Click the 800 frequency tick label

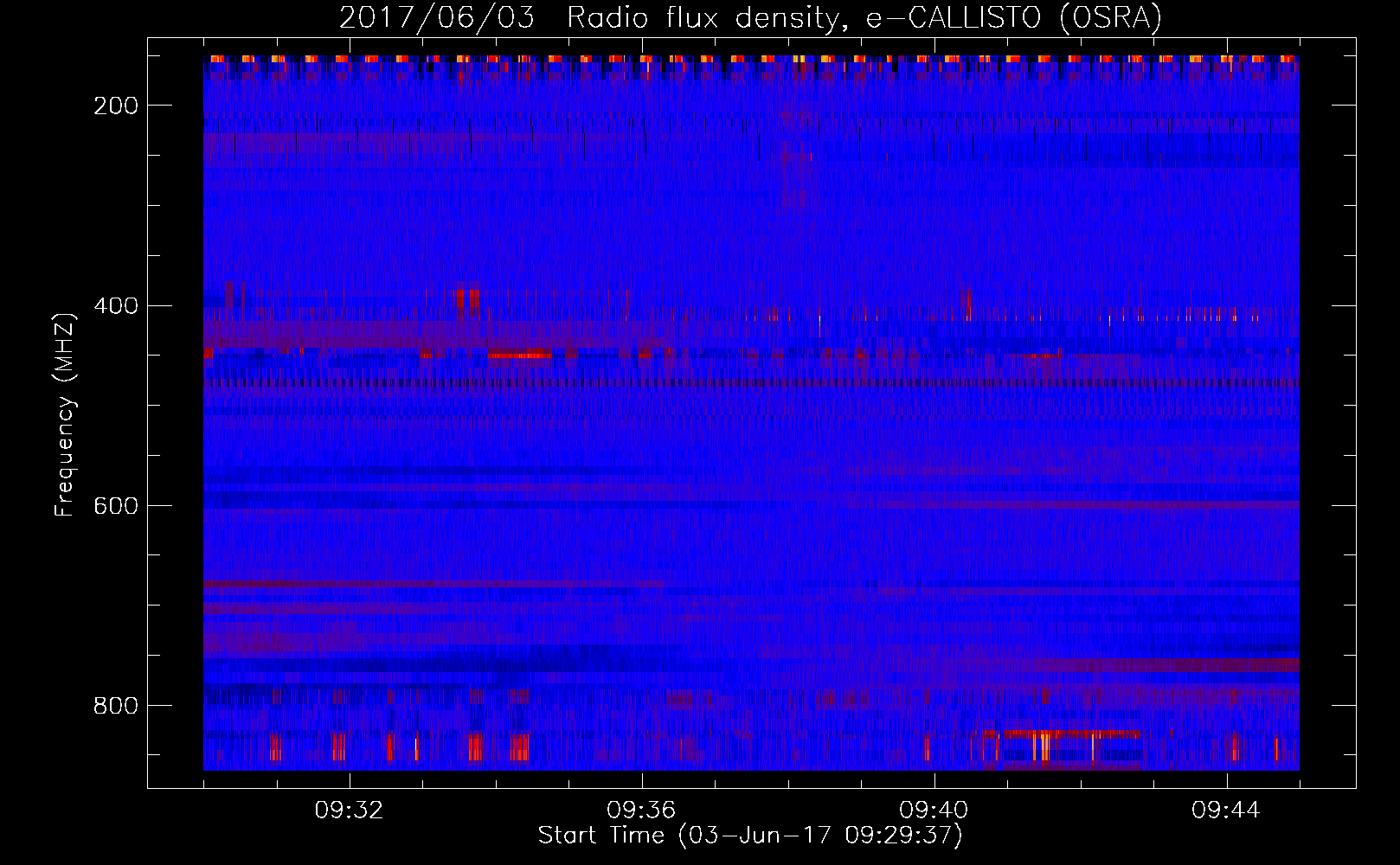(x=116, y=706)
